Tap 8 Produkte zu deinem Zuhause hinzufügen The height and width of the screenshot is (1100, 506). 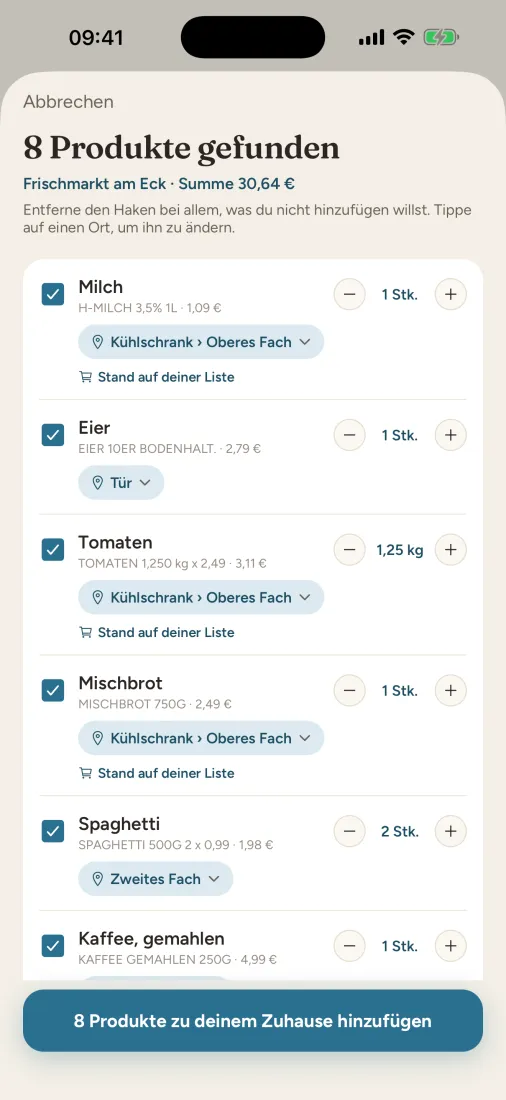(x=253, y=1021)
